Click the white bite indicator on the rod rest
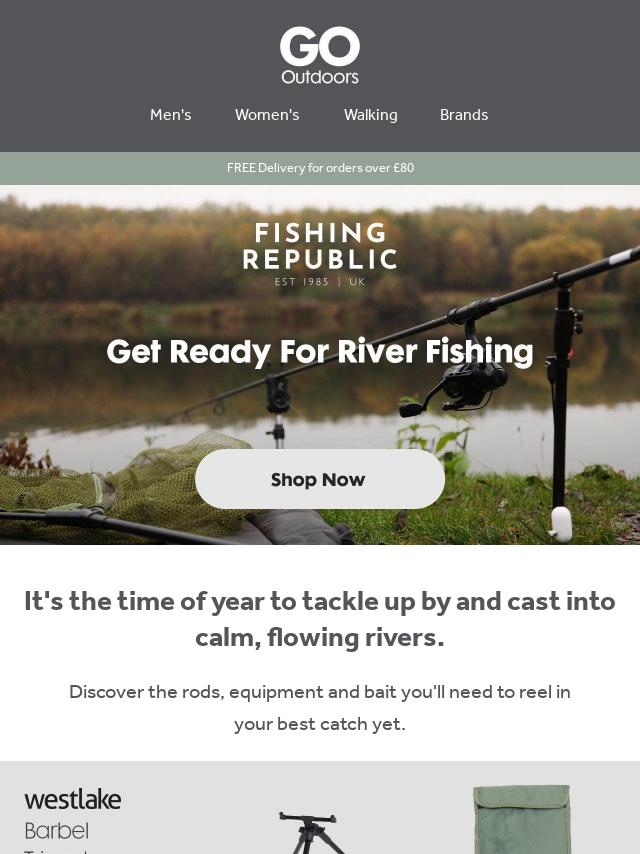 pos(560,523)
